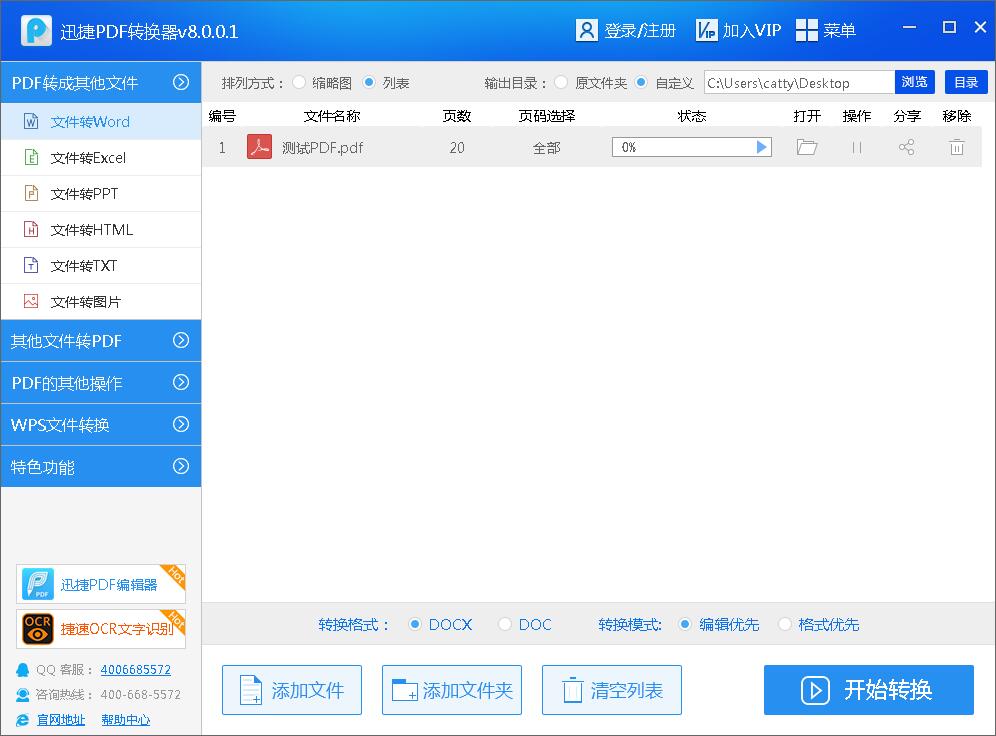
Task: Click the 0% conversion progress bar
Action: (692, 147)
